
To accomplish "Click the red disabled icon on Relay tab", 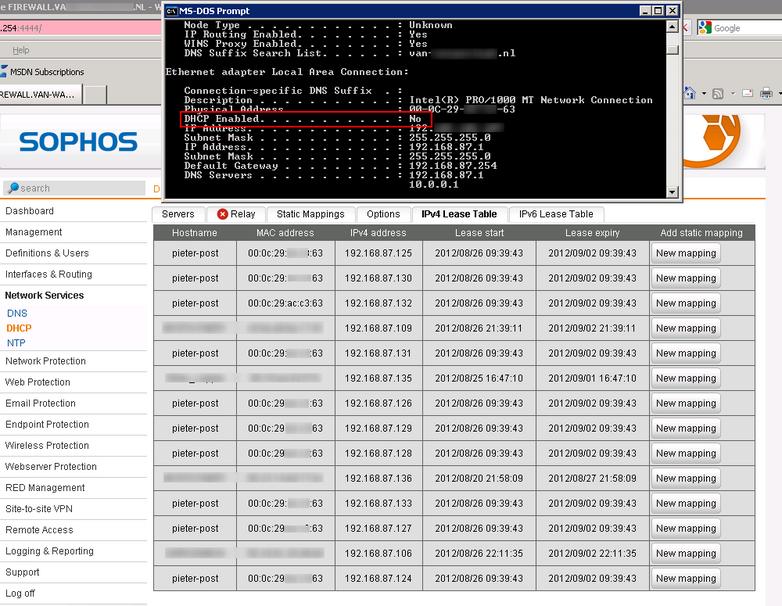I will [x=222, y=214].
